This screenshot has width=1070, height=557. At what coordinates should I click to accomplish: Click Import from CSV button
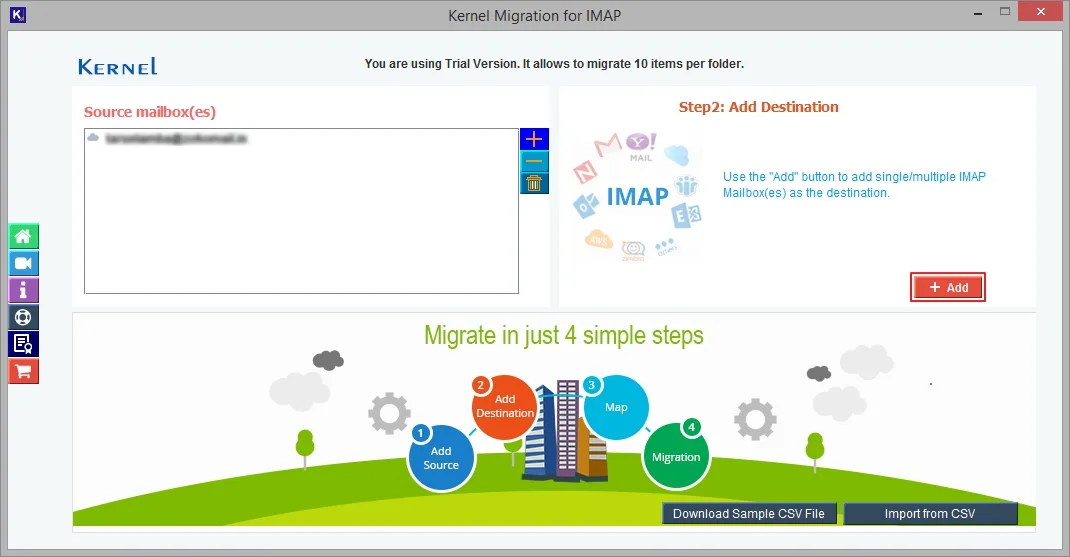pos(930,513)
